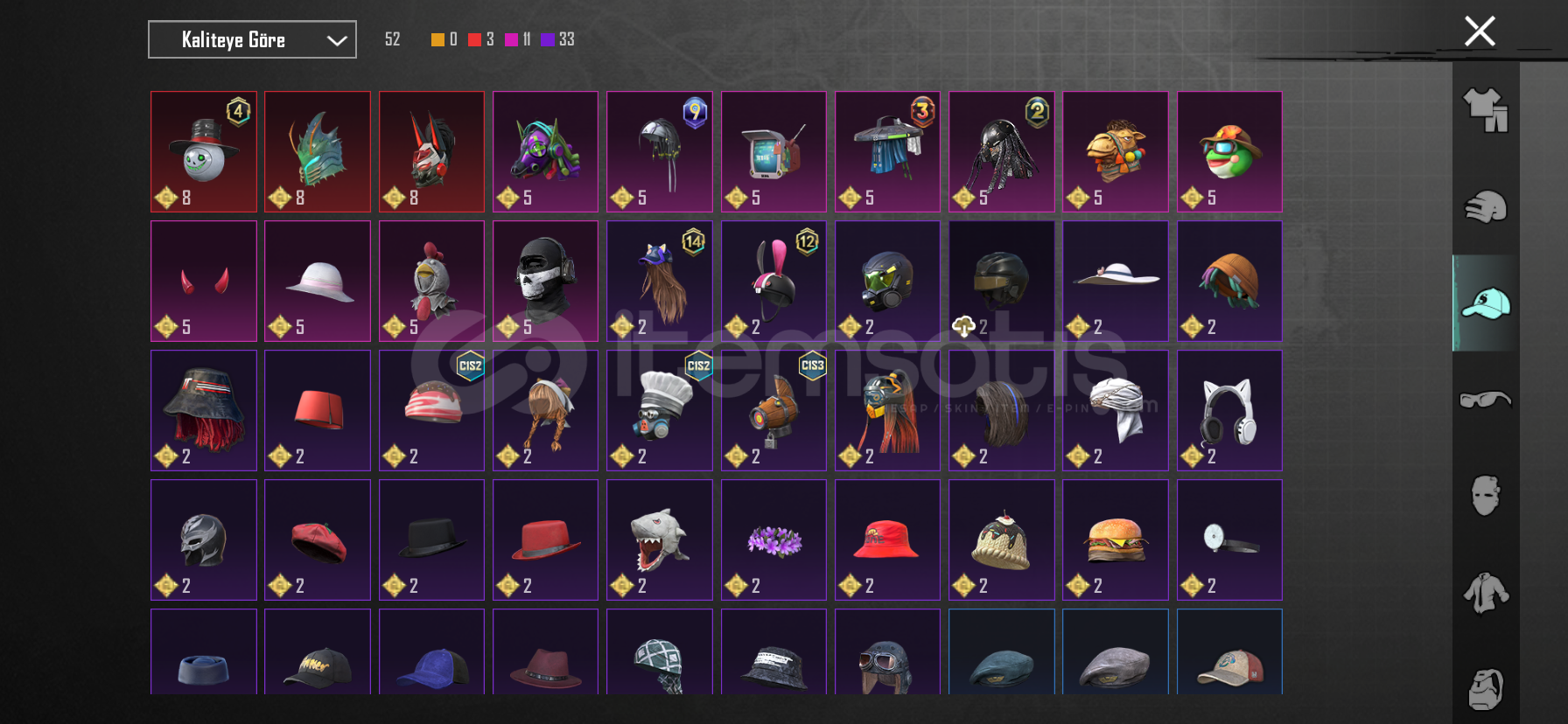The image size is (1568, 724).
Task: Open the outfits category t-shirt icon
Action: [x=1486, y=111]
